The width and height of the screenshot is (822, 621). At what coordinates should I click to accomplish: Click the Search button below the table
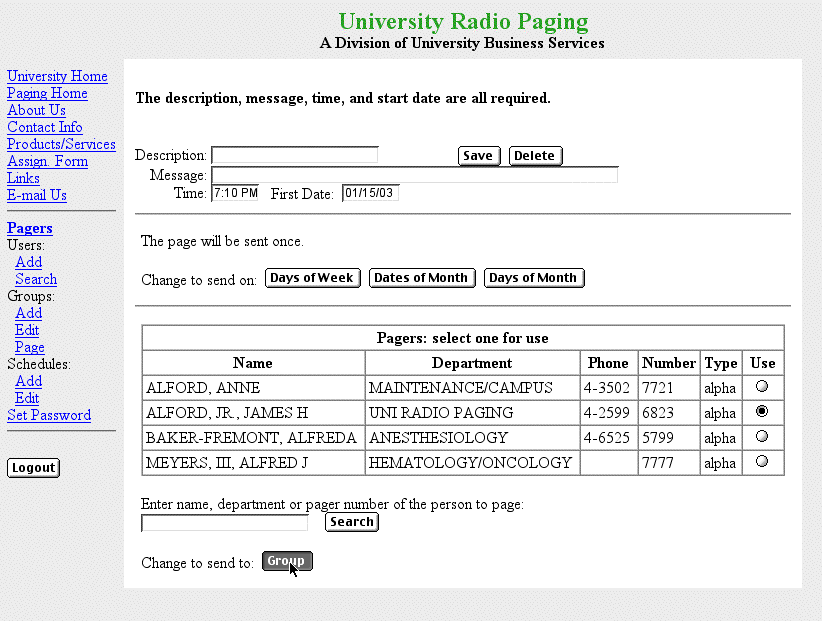pyautogui.click(x=352, y=522)
